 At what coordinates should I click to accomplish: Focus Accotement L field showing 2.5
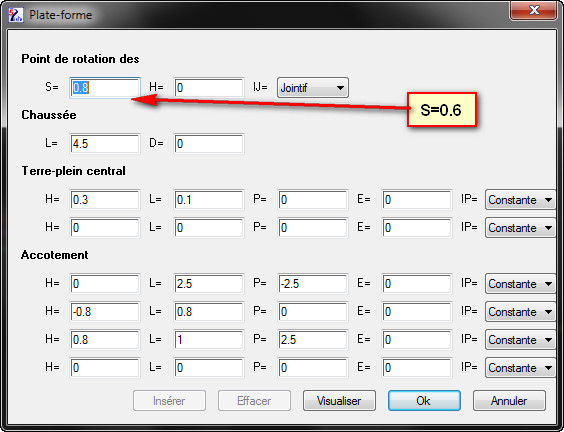(209, 284)
